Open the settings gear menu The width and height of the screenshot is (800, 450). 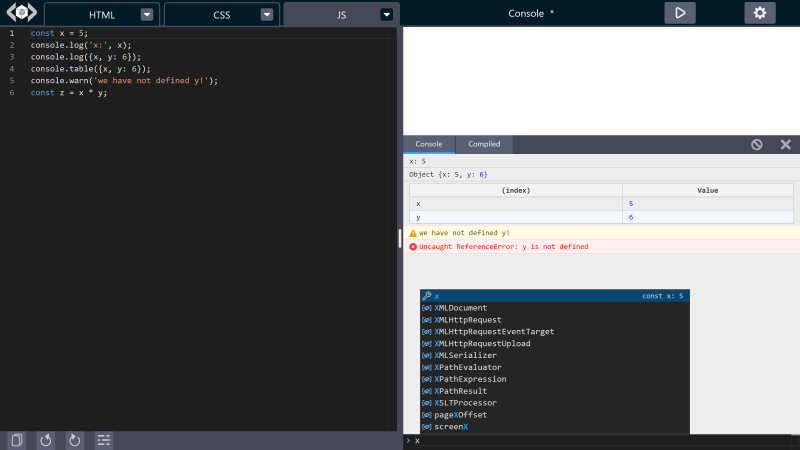[759, 13]
